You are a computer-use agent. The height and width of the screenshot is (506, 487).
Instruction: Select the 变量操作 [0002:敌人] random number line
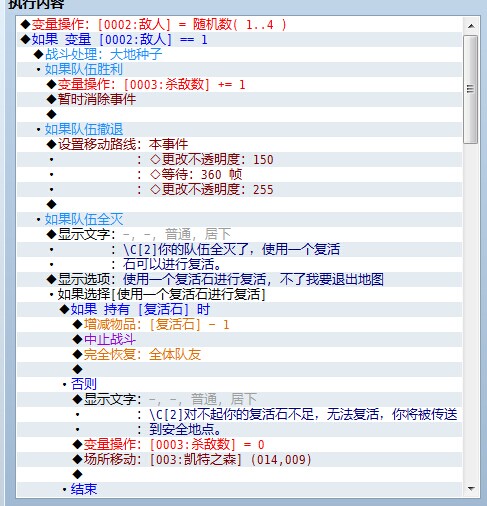239,25
